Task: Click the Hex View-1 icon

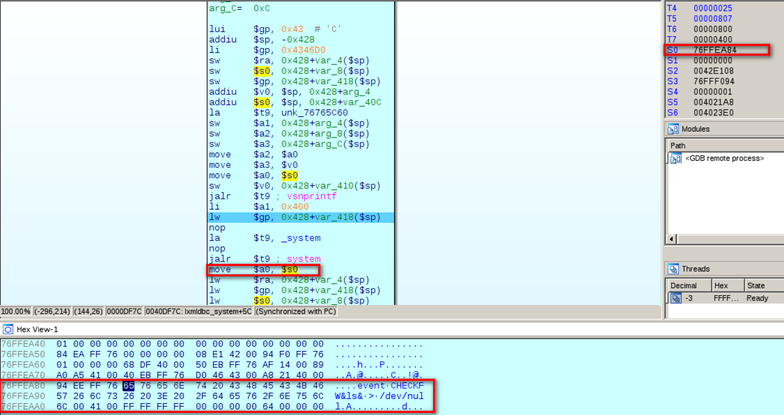Action: tap(8, 330)
